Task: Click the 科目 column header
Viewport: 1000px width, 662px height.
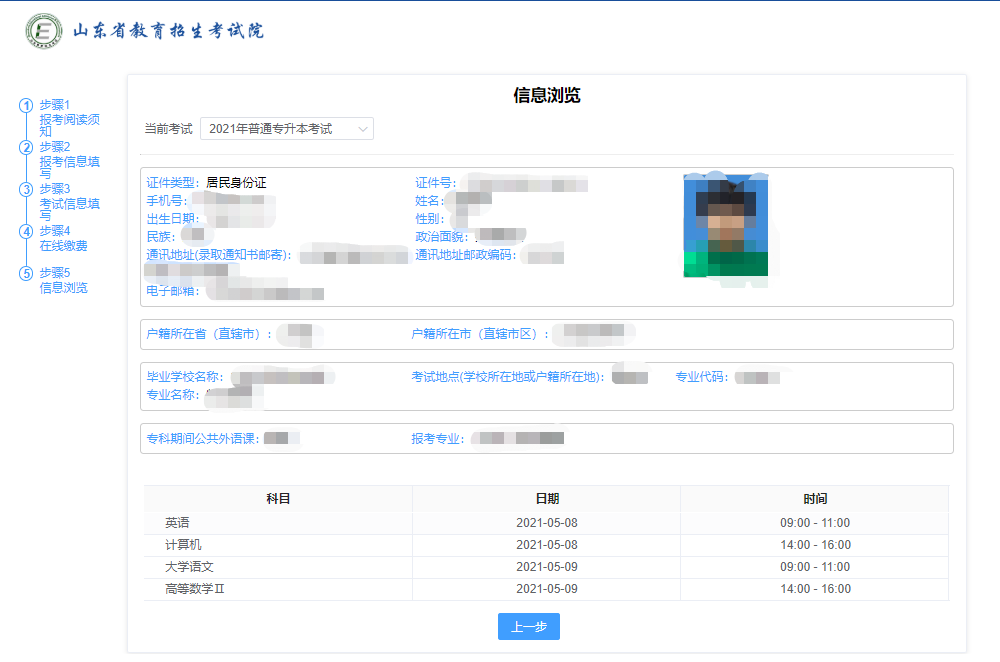Action: point(278,499)
